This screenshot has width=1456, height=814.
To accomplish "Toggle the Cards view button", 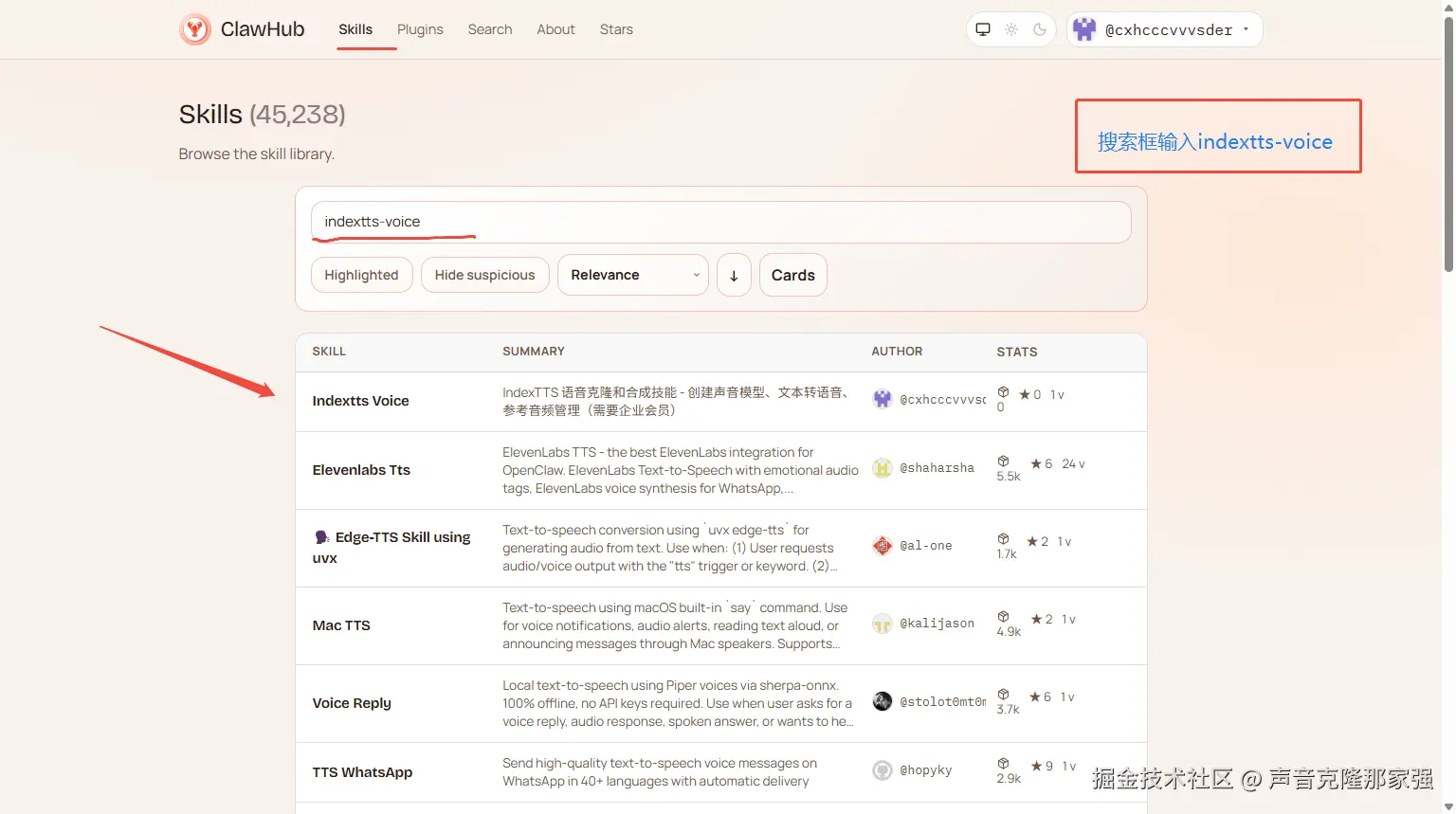I will [793, 275].
